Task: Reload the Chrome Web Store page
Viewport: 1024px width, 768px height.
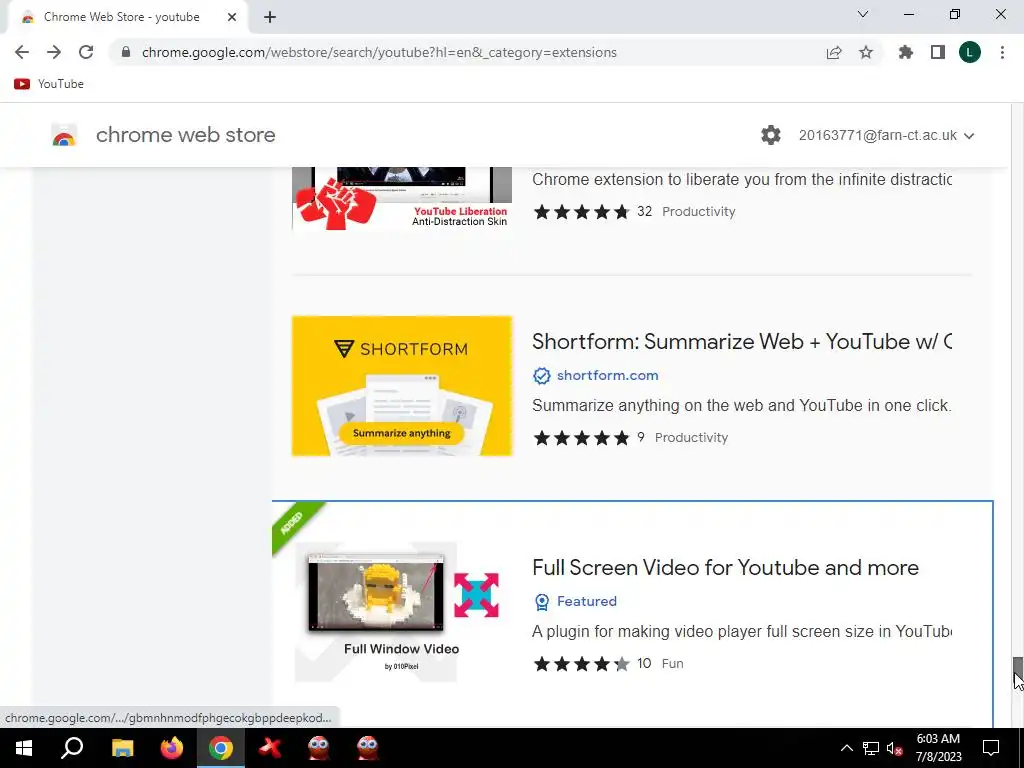Action: [86, 52]
